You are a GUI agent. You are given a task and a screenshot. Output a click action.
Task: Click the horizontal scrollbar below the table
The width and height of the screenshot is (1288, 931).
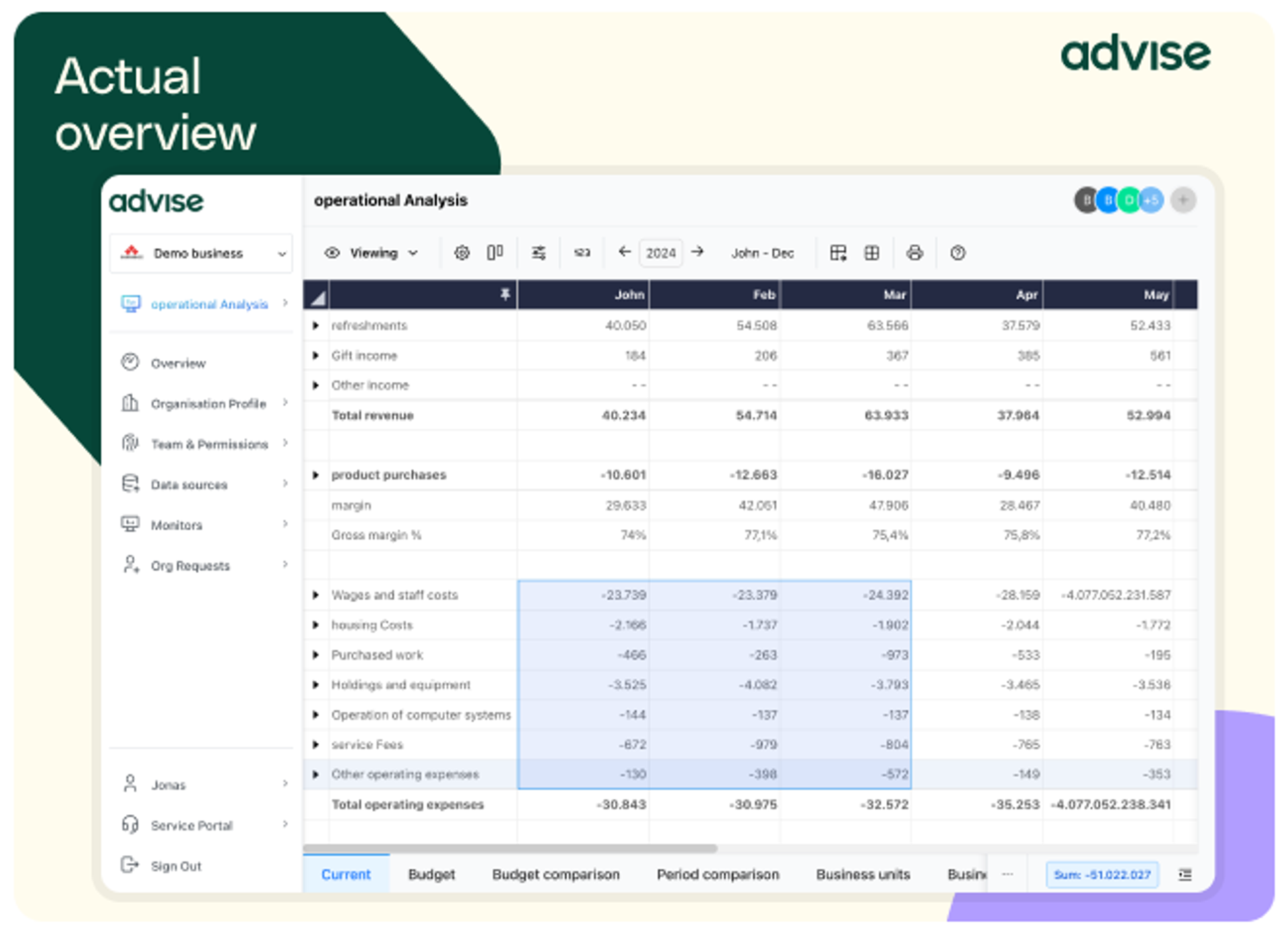[x=510, y=848]
